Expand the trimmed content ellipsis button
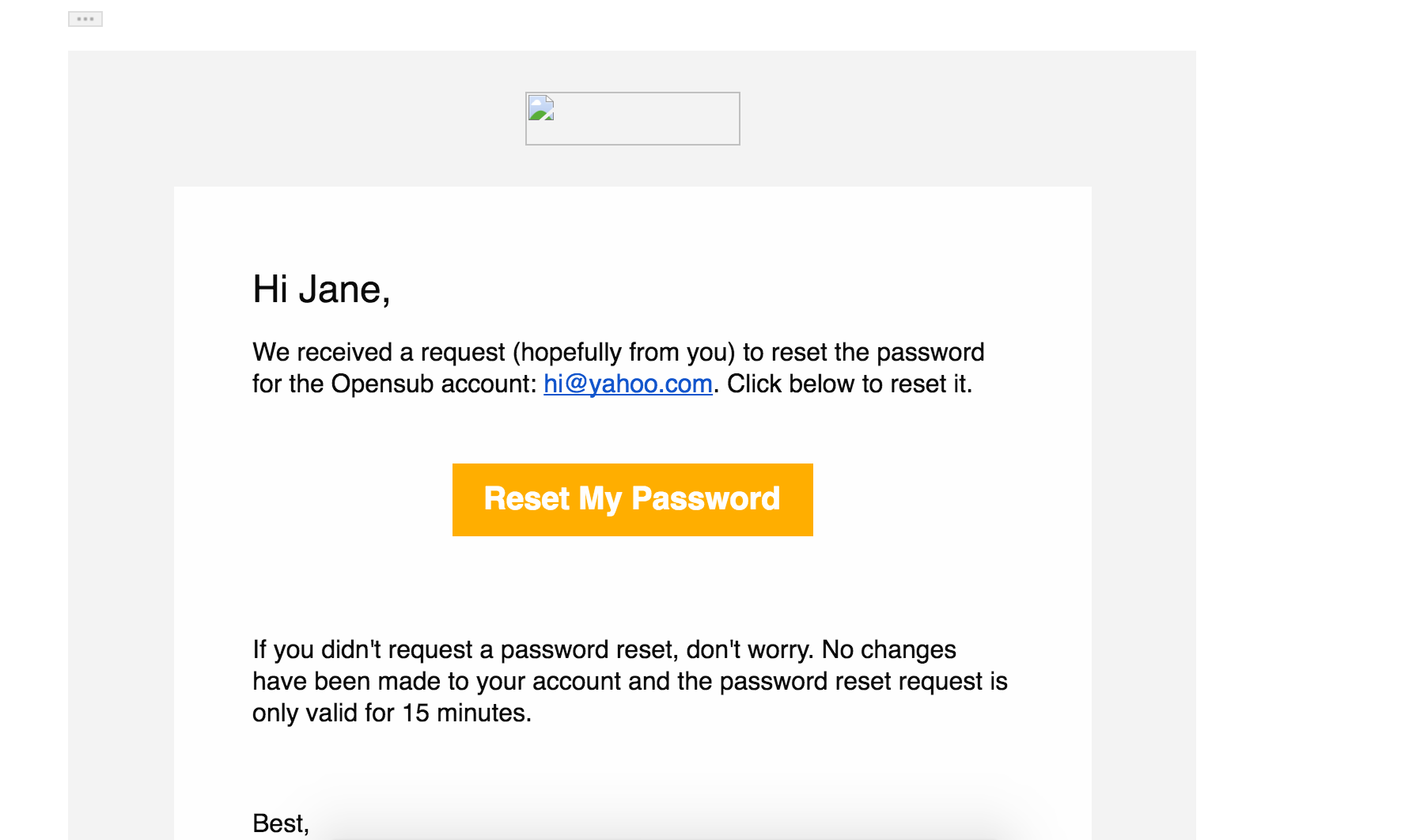Image resolution: width=1405 pixels, height=840 pixels. (85, 19)
